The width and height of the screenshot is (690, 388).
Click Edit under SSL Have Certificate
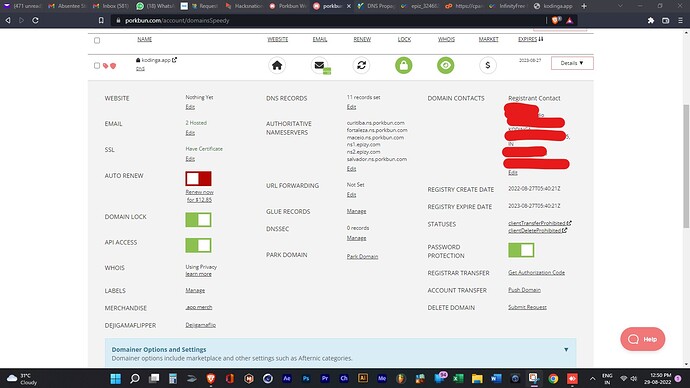click(x=190, y=159)
